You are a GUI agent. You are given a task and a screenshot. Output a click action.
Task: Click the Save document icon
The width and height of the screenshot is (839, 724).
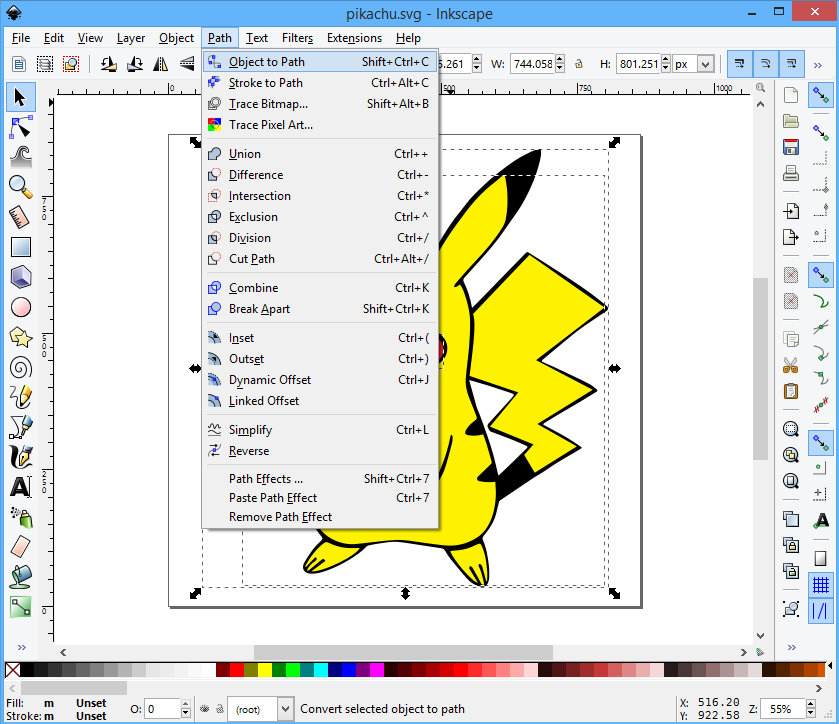coord(791,147)
